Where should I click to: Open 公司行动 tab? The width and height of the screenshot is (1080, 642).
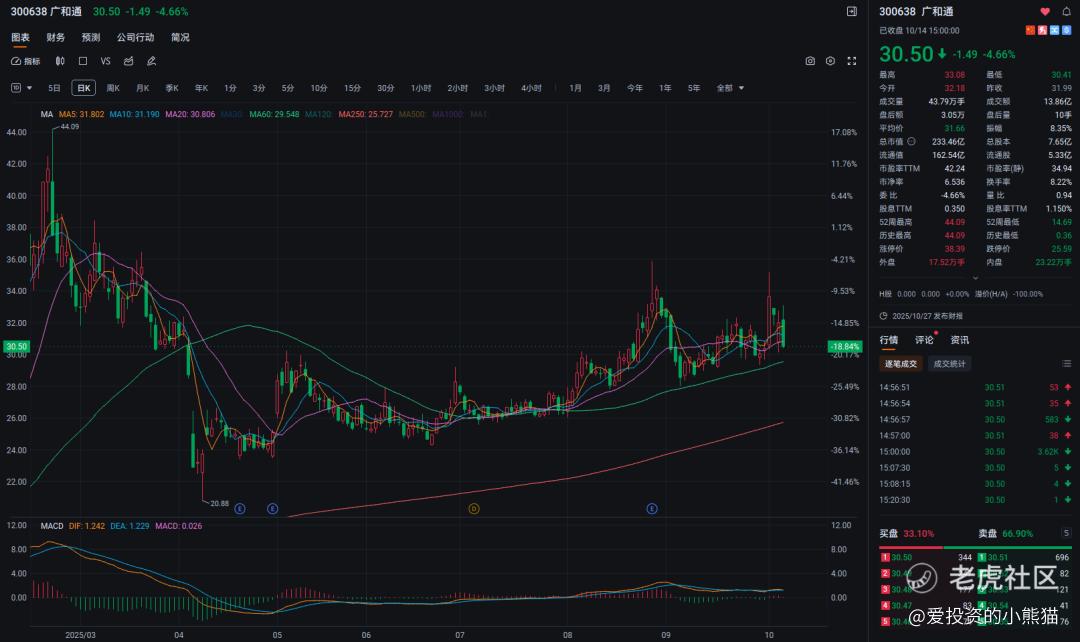[135, 37]
